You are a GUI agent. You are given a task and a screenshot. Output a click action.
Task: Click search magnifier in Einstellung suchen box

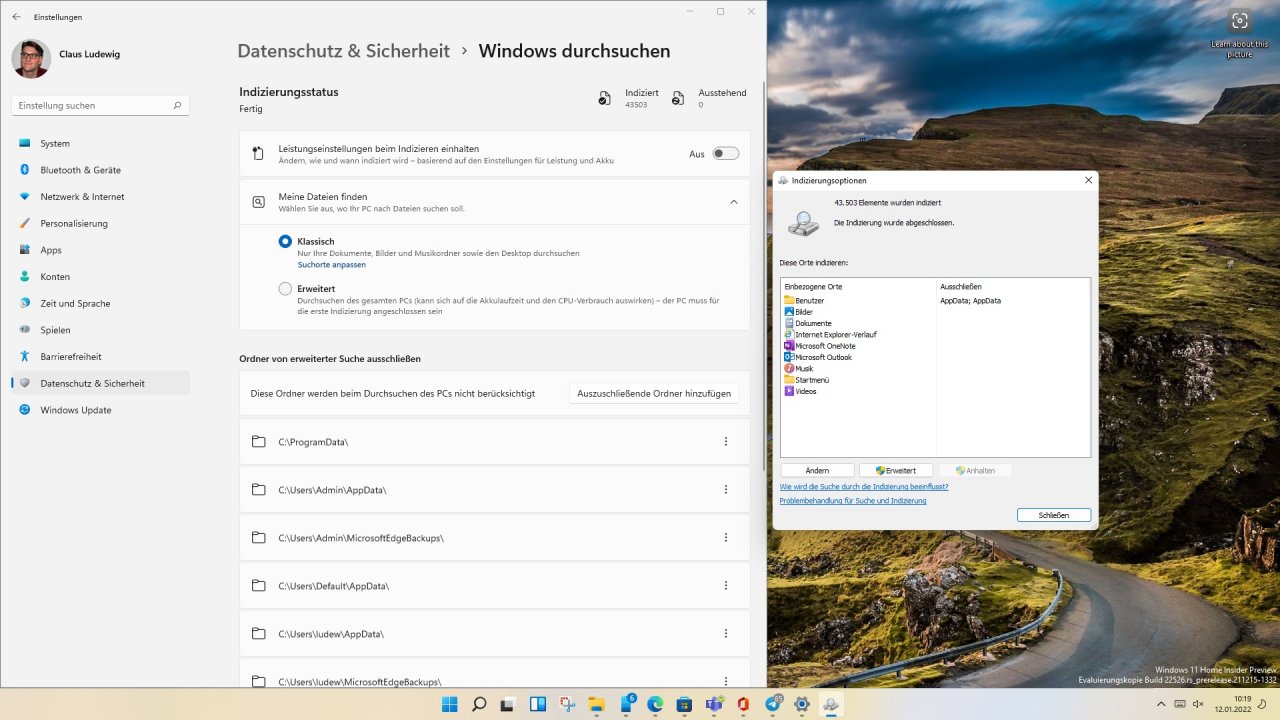[177, 105]
